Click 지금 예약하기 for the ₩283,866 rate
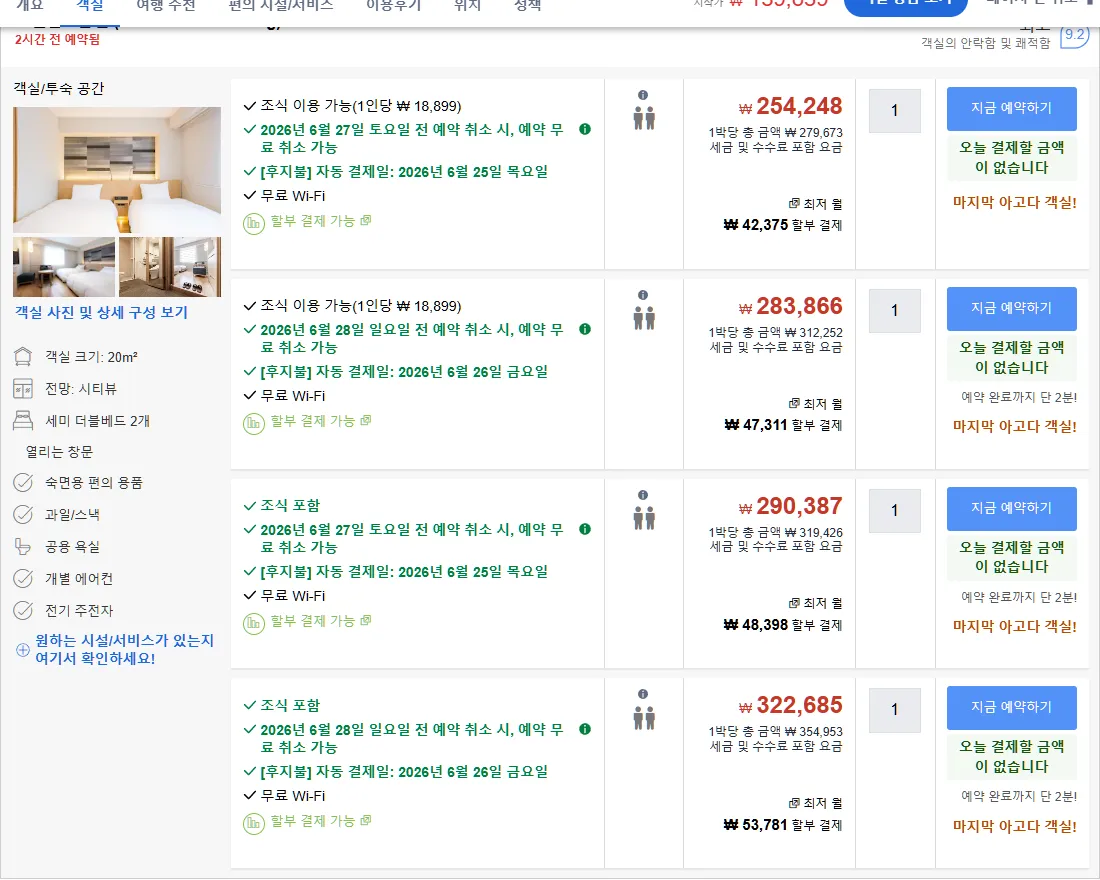 click(1012, 309)
